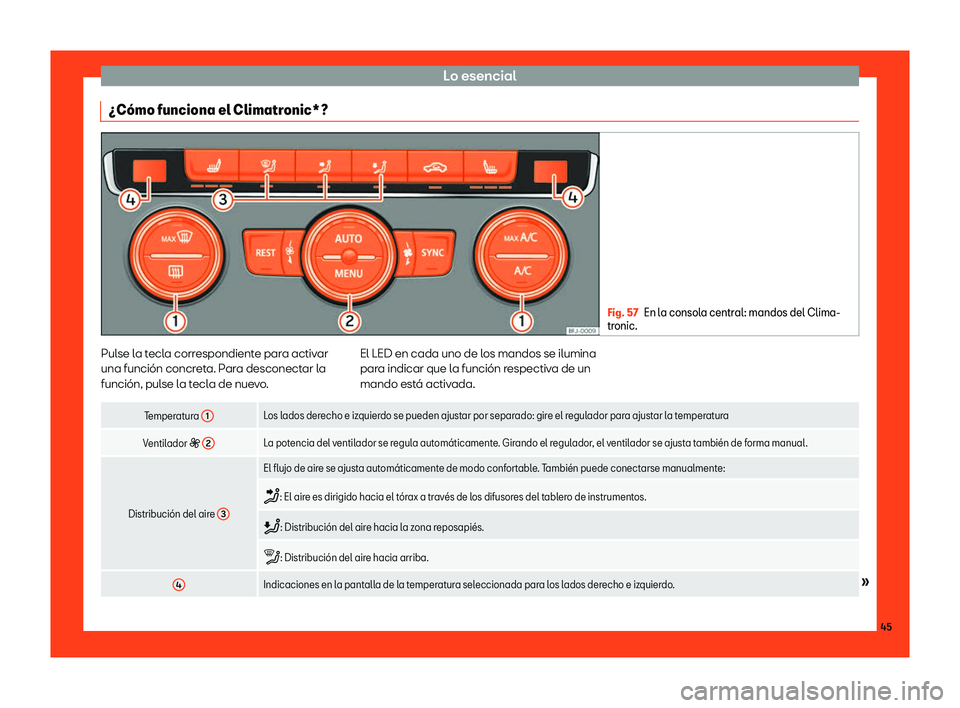
Task: Click the paragraph starting 'El LED en cada uno'
Action: pos(478,369)
